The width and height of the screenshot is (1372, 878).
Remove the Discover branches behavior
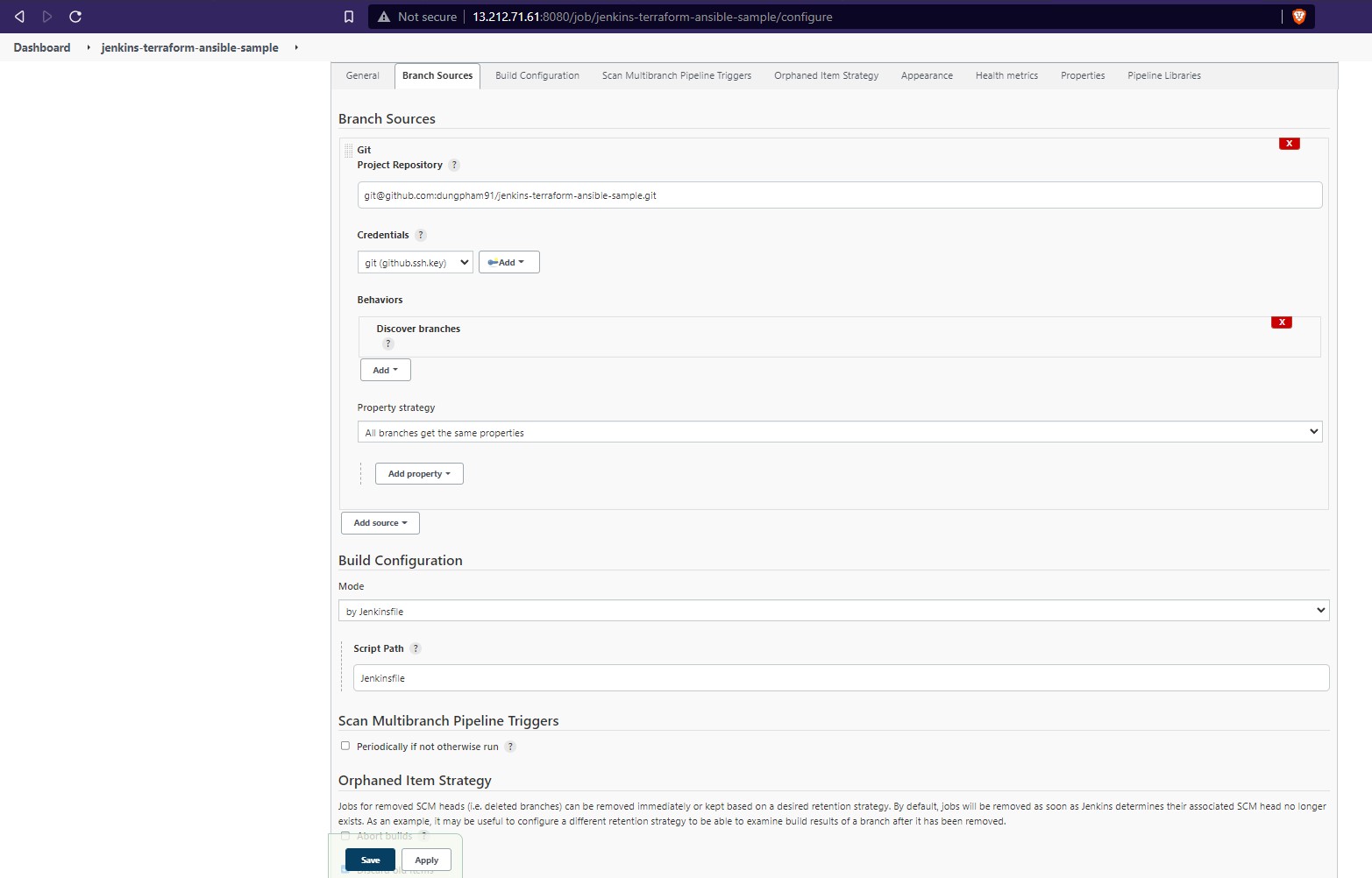click(x=1282, y=322)
